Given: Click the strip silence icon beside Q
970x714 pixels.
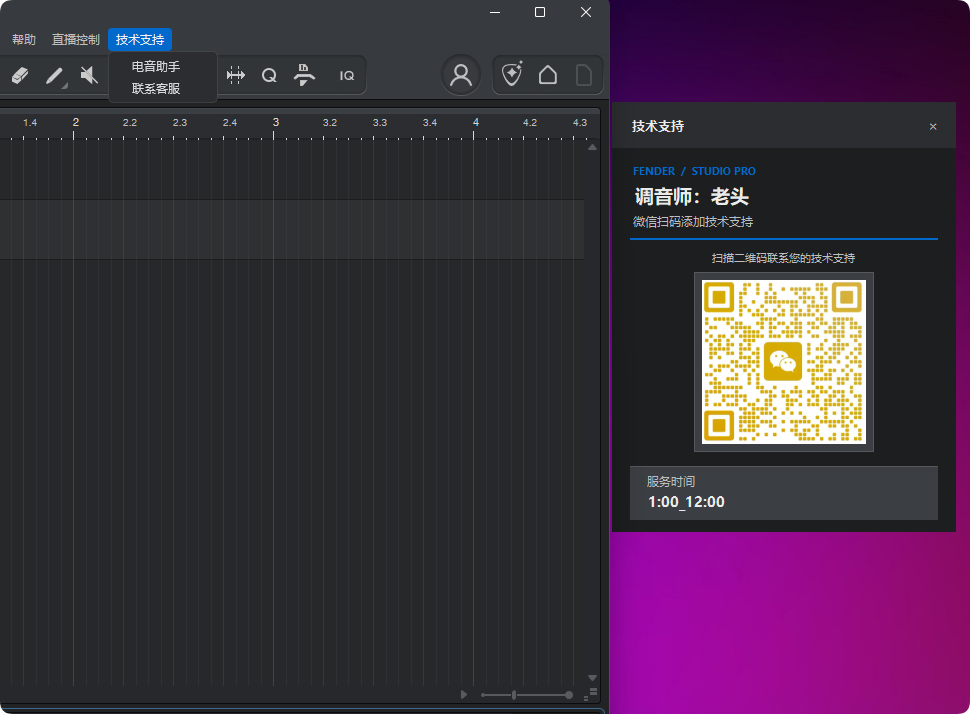Looking at the screenshot, I should coord(304,75).
